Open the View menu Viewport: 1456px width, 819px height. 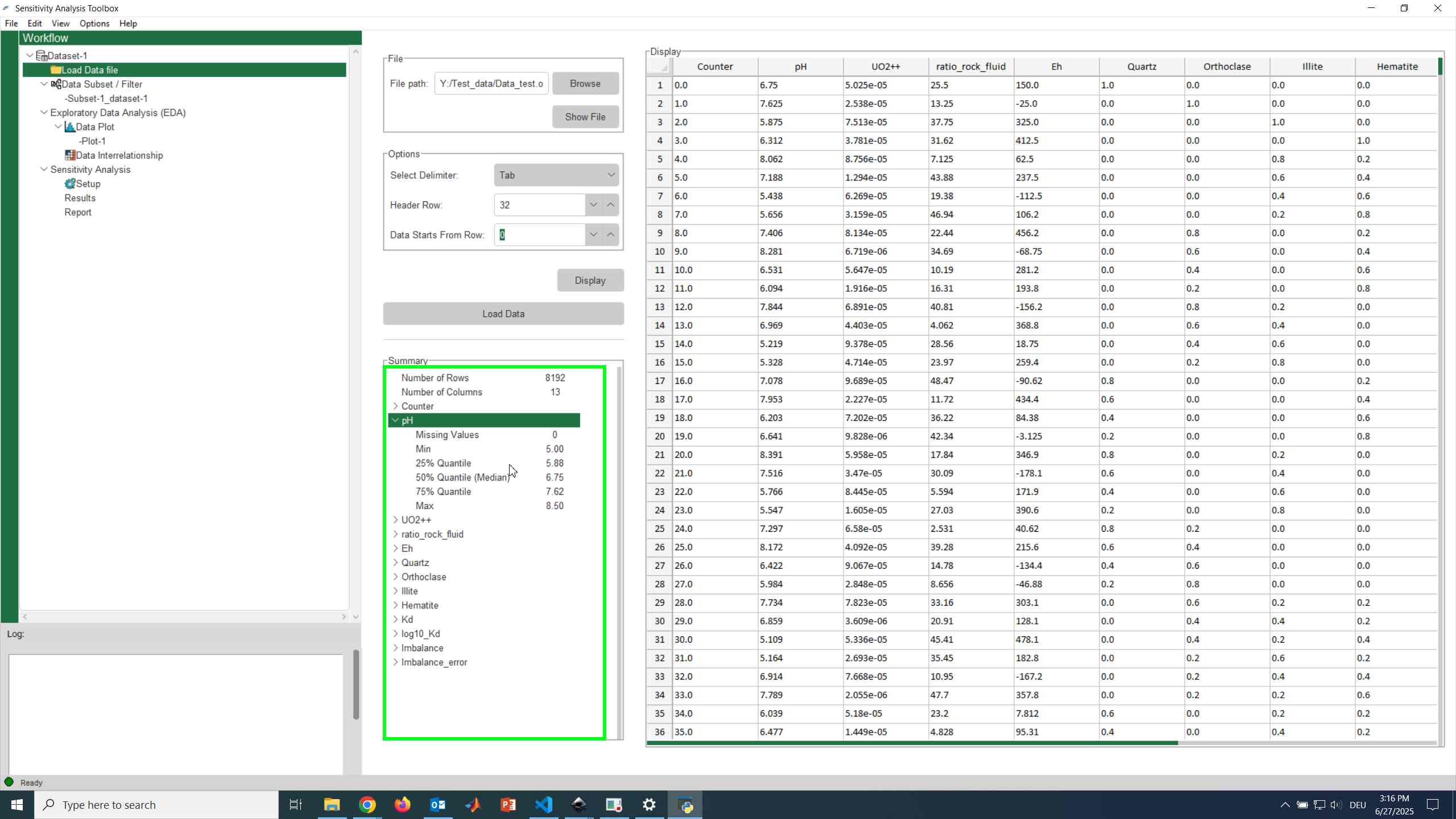[x=60, y=23]
